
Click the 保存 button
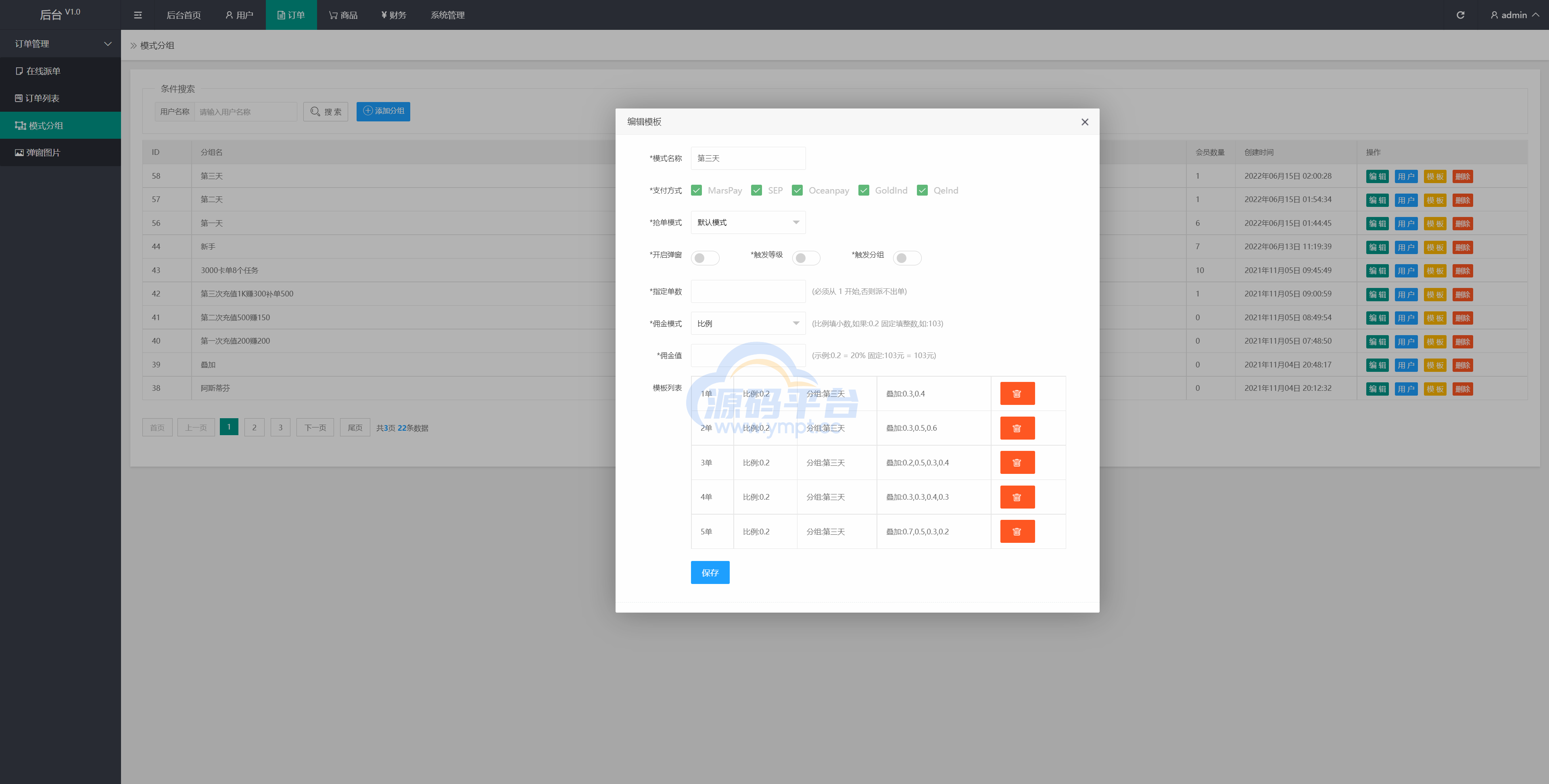710,572
